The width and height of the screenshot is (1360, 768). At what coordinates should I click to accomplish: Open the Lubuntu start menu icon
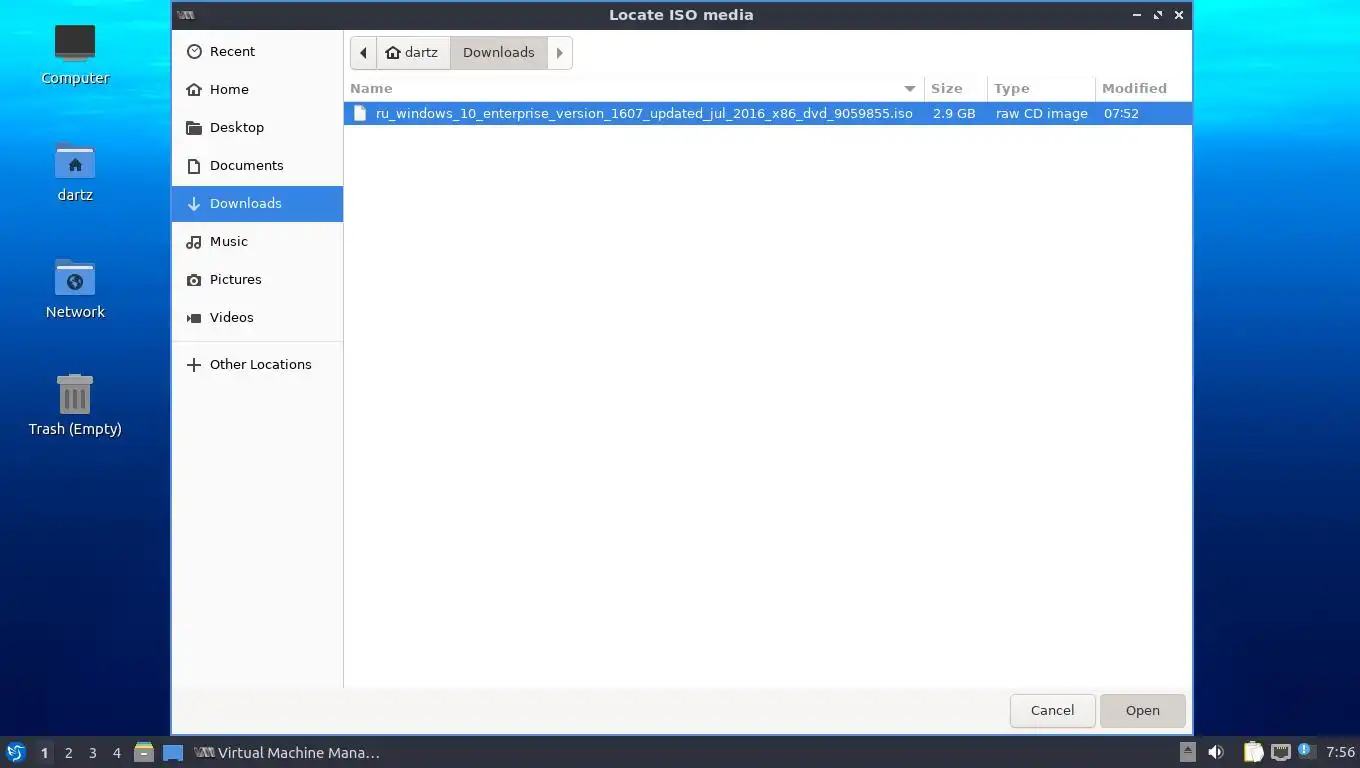pyautogui.click(x=15, y=752)
